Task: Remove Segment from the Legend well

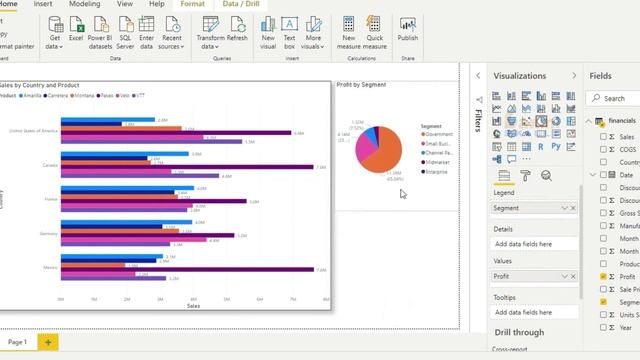Action: (573, 208)
